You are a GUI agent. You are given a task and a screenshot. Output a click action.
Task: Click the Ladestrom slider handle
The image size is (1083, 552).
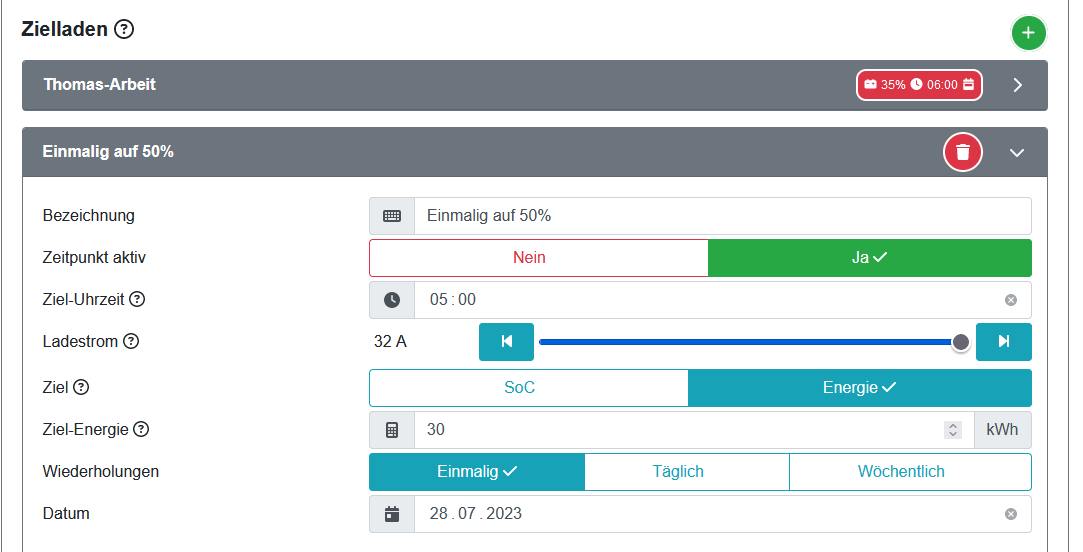pos(961,342)
